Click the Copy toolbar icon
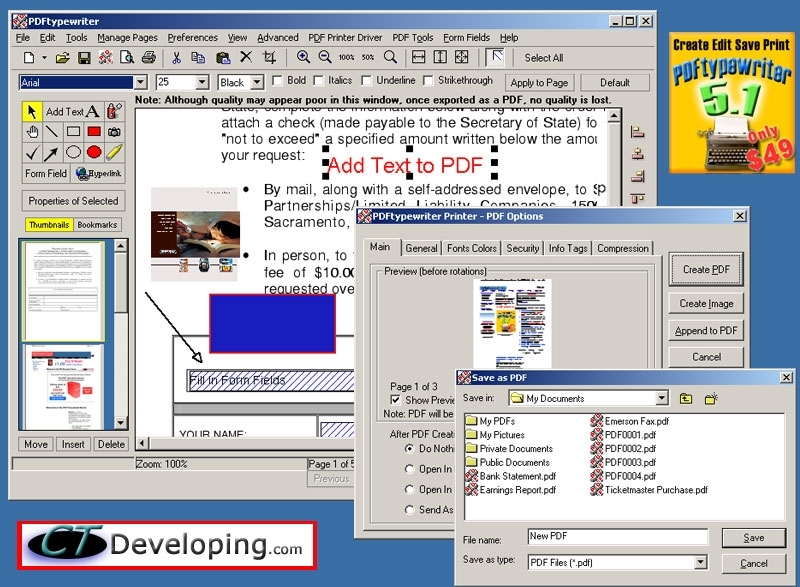Image resolution: width=800 pixels, height=587 pixels. pyautogui.click(x=198, y=58)
